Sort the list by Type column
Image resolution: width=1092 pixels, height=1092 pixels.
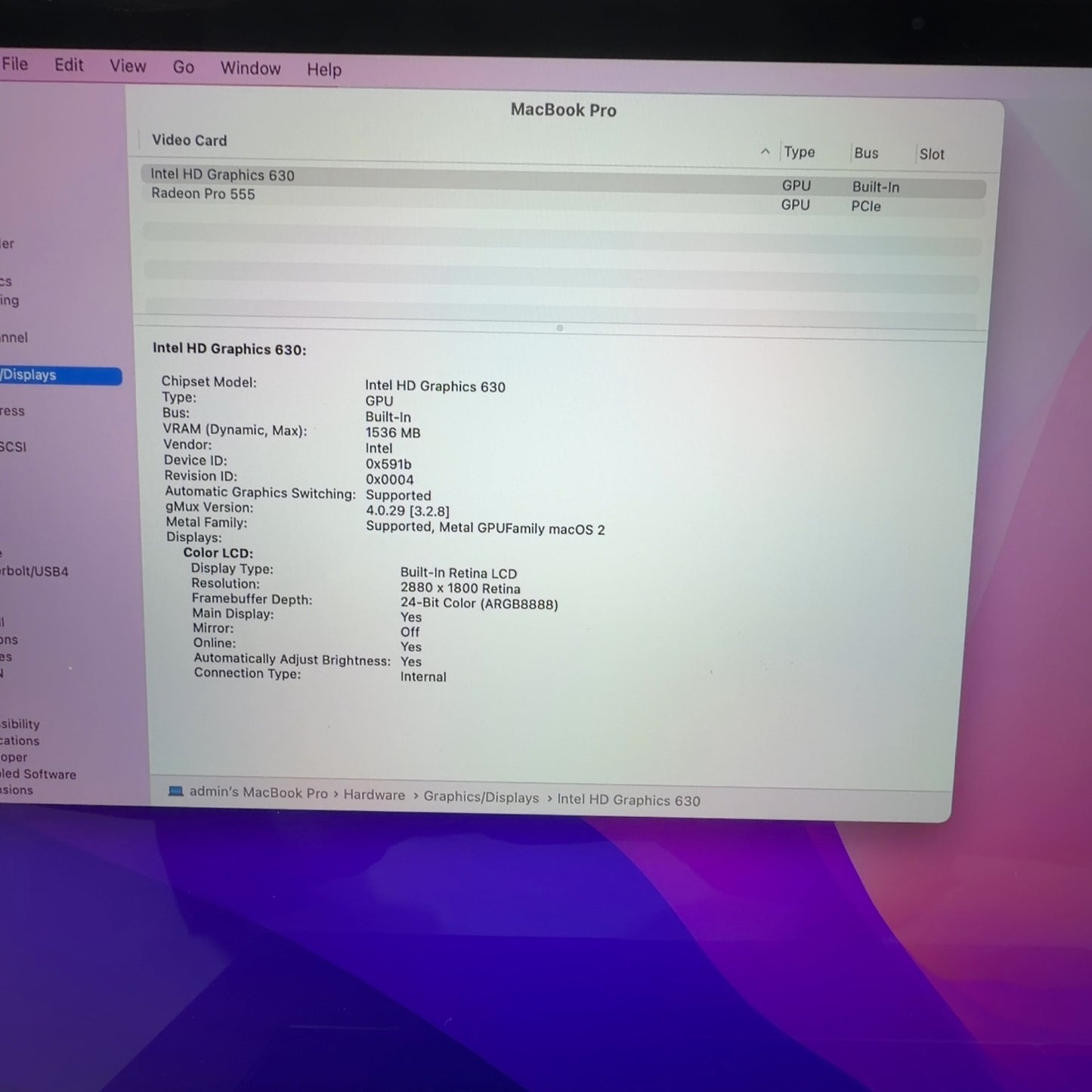click(x=799, y=152)
